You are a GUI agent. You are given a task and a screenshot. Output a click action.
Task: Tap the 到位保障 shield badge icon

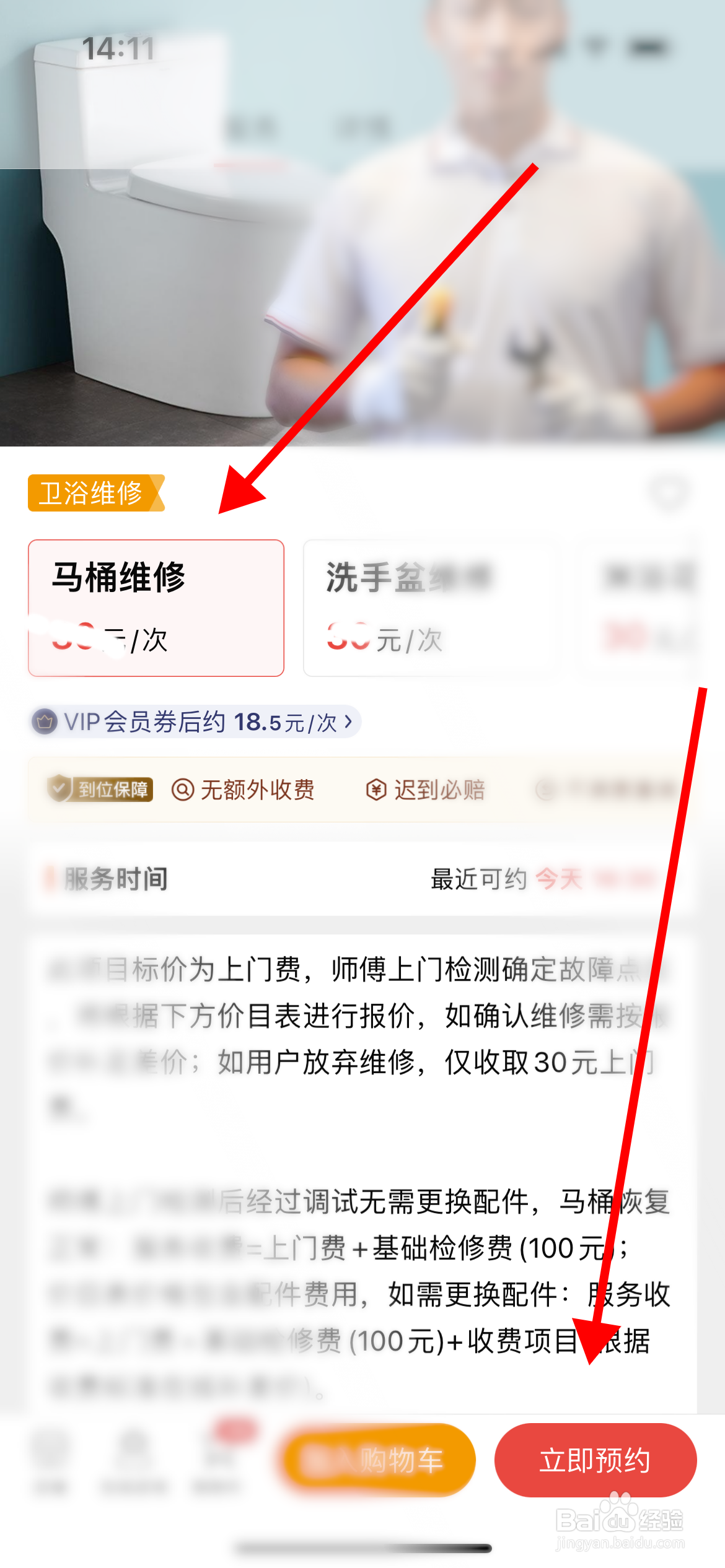(59, 788)
